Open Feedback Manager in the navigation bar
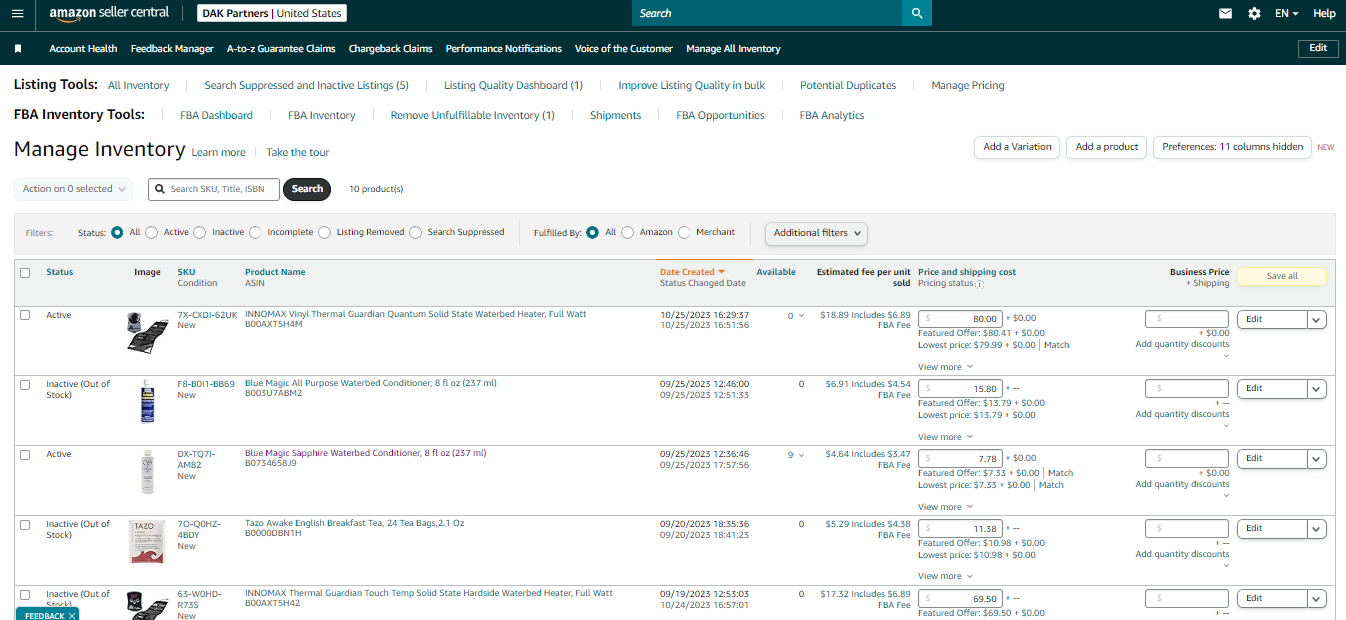This screenshot has height=620, width=1346. pyautogui.click(x=172, y=48)
